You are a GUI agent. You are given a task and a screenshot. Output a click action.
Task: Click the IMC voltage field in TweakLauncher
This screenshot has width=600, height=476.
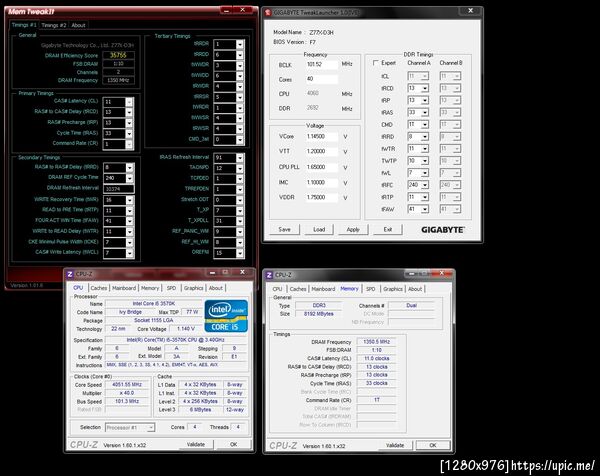click(321, 183)
